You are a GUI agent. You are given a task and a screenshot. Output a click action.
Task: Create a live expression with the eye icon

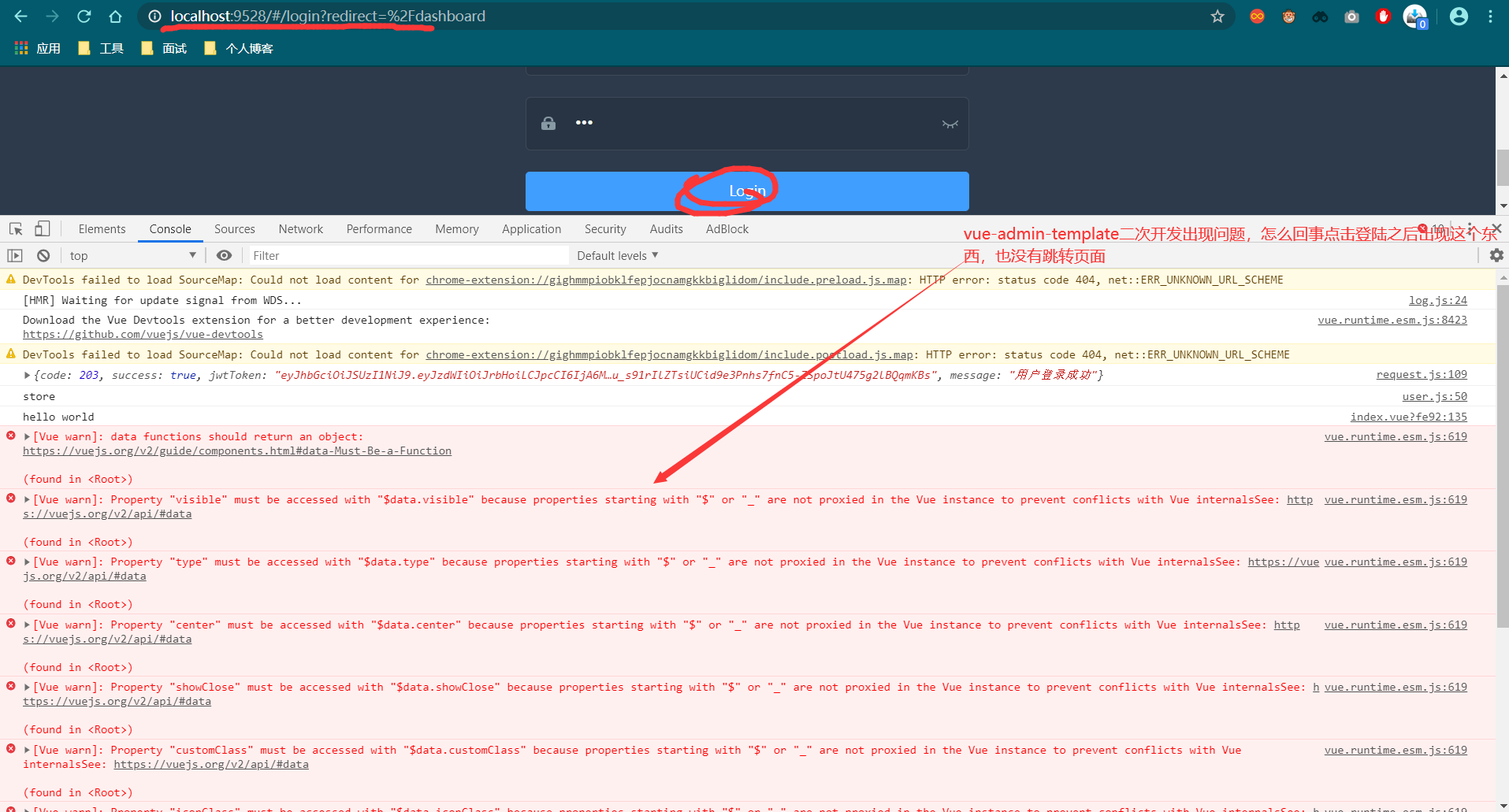224,255
